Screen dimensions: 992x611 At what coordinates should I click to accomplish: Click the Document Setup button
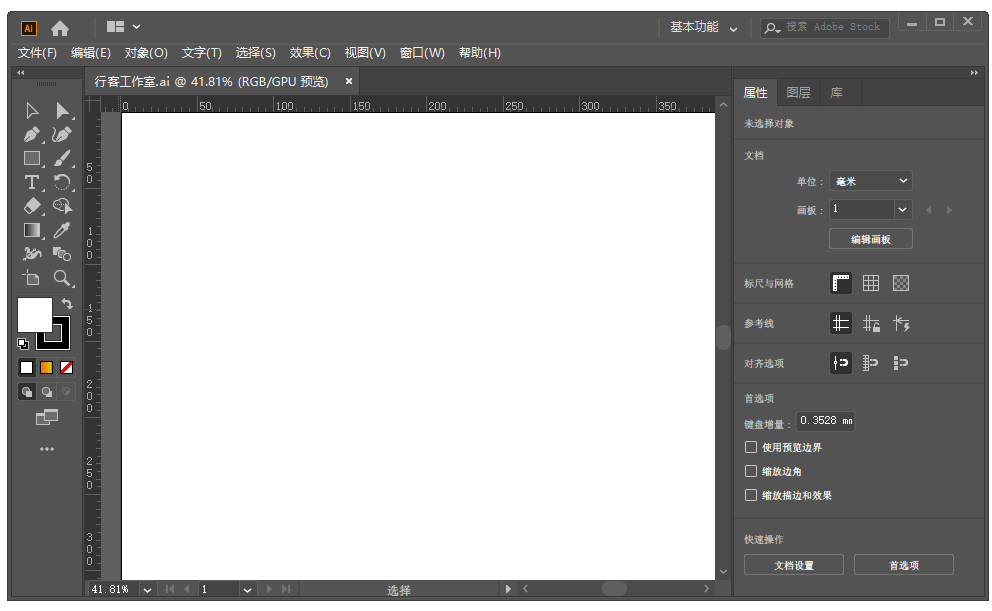point(794,565)
